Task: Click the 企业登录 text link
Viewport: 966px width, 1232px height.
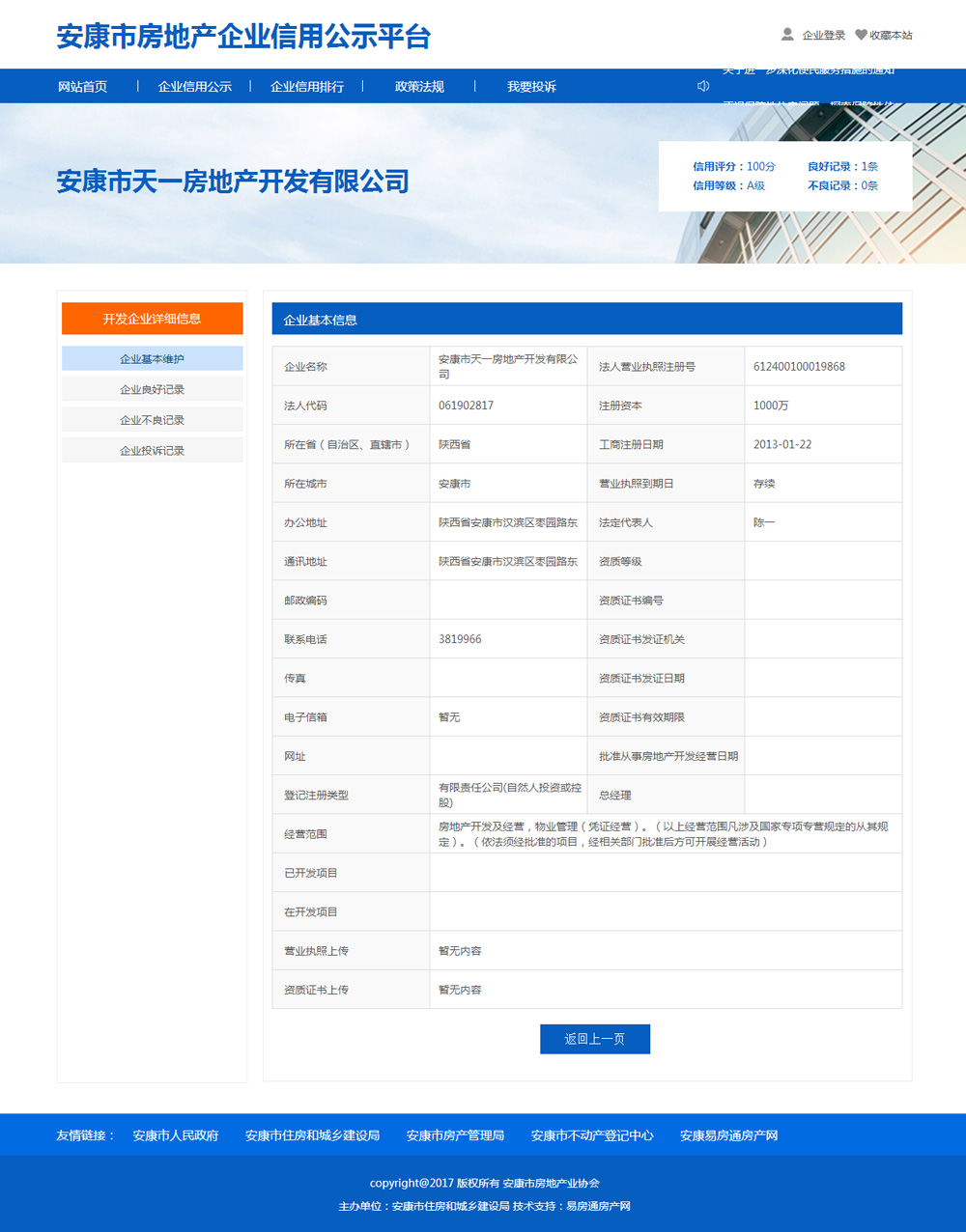Action: pos(823,36)
